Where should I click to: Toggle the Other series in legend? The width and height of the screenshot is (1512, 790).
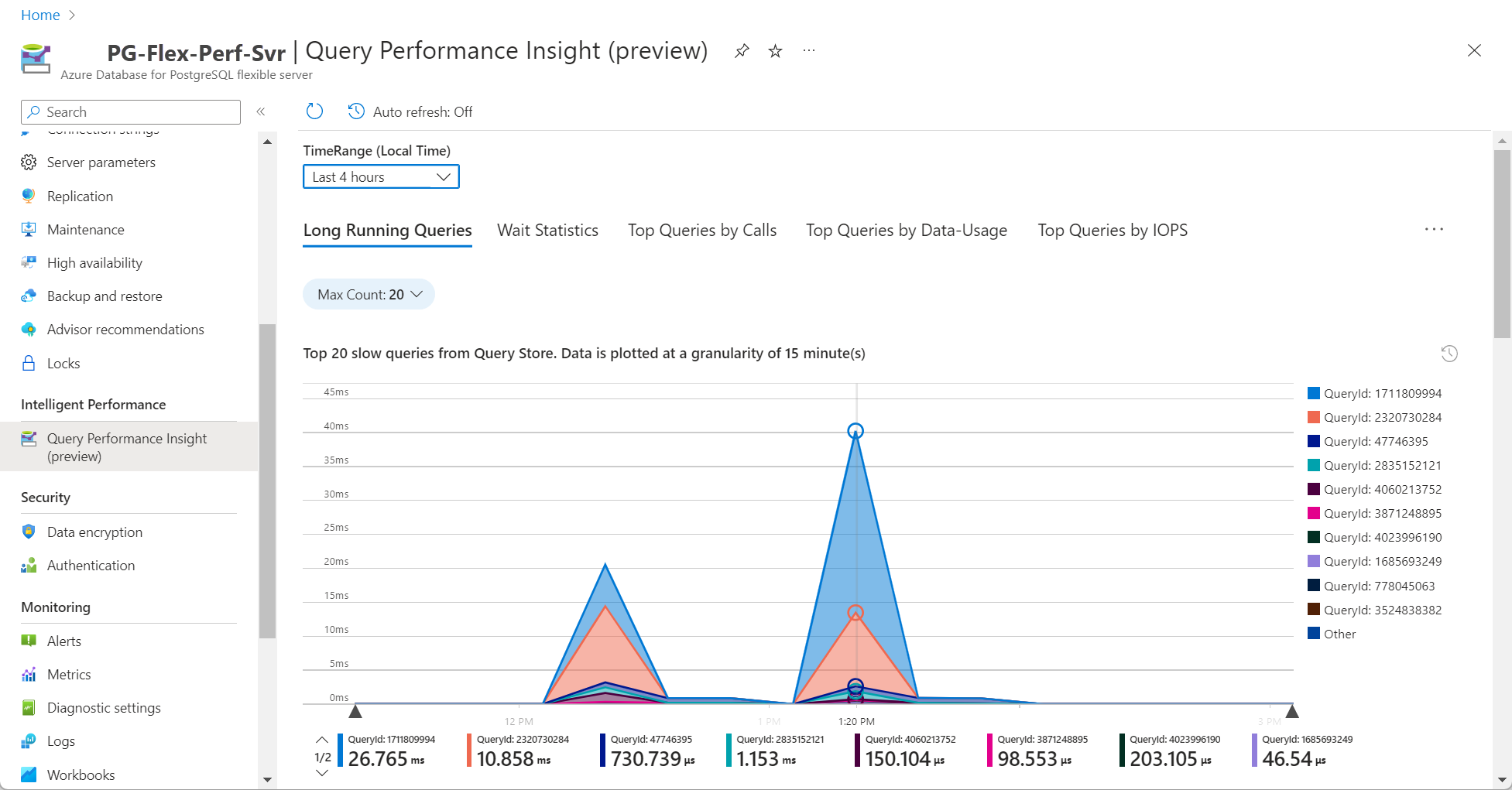click(1339, 634)
